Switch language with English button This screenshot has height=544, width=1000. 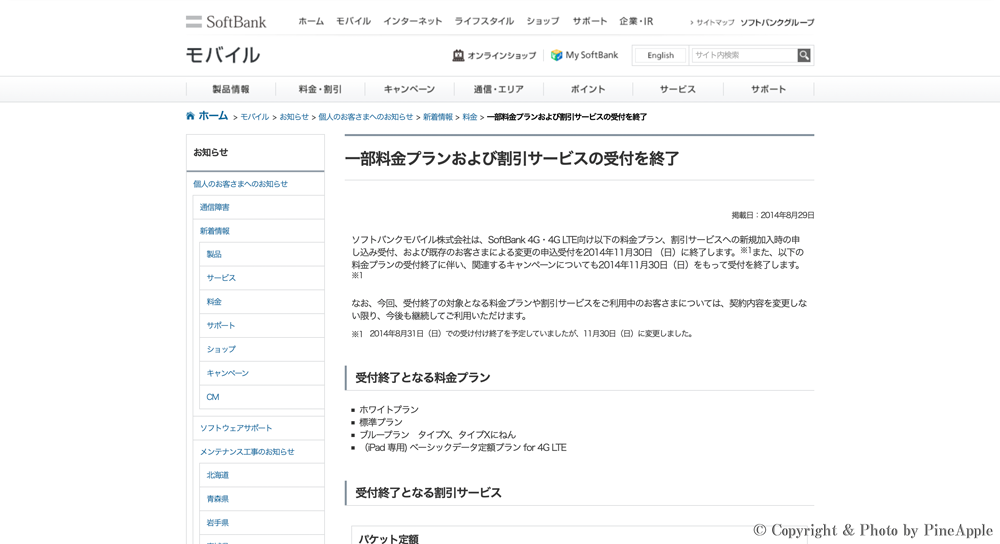click(660, 55)
